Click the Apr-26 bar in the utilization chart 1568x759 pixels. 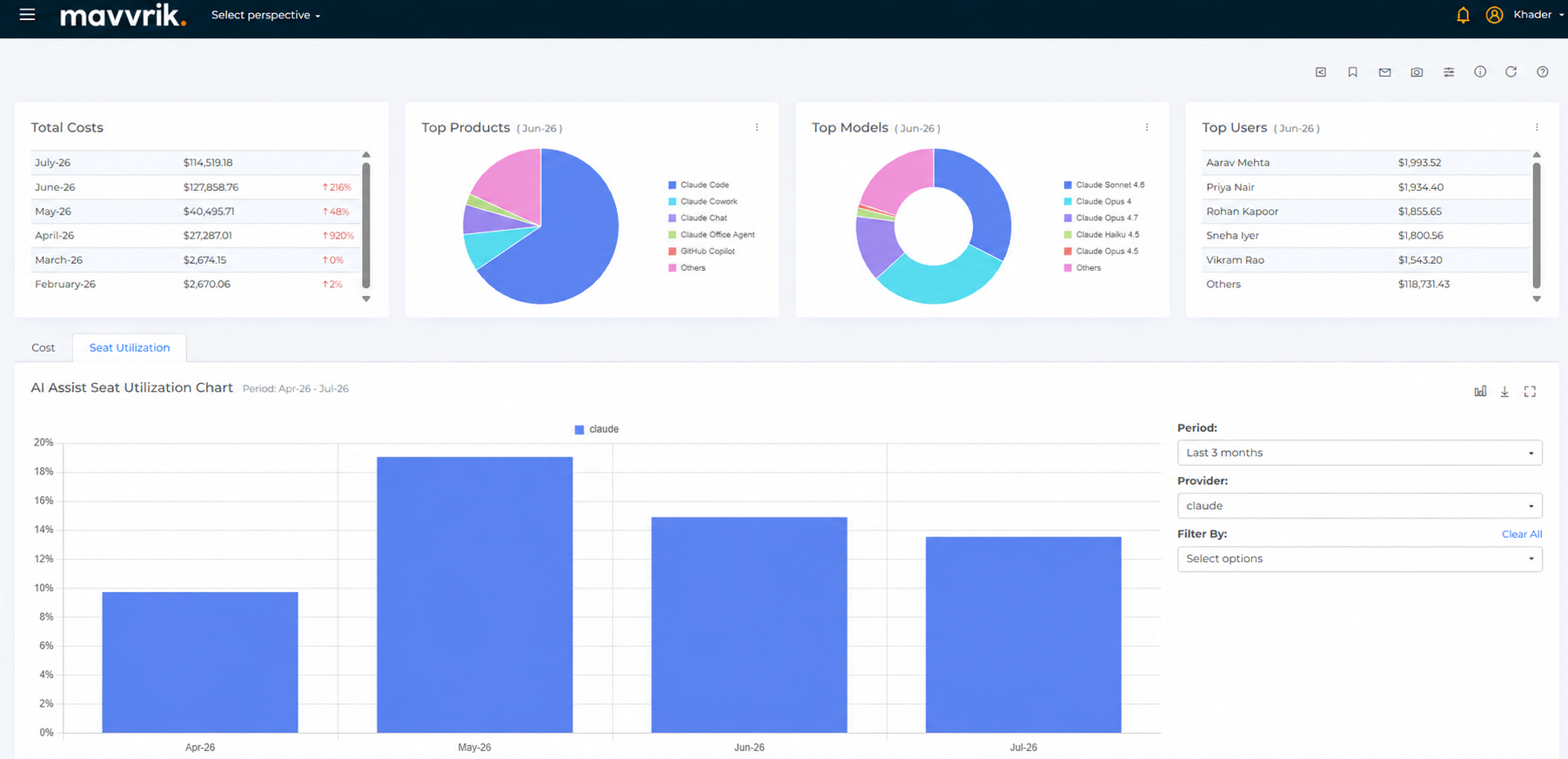click(x=200, y=662)
